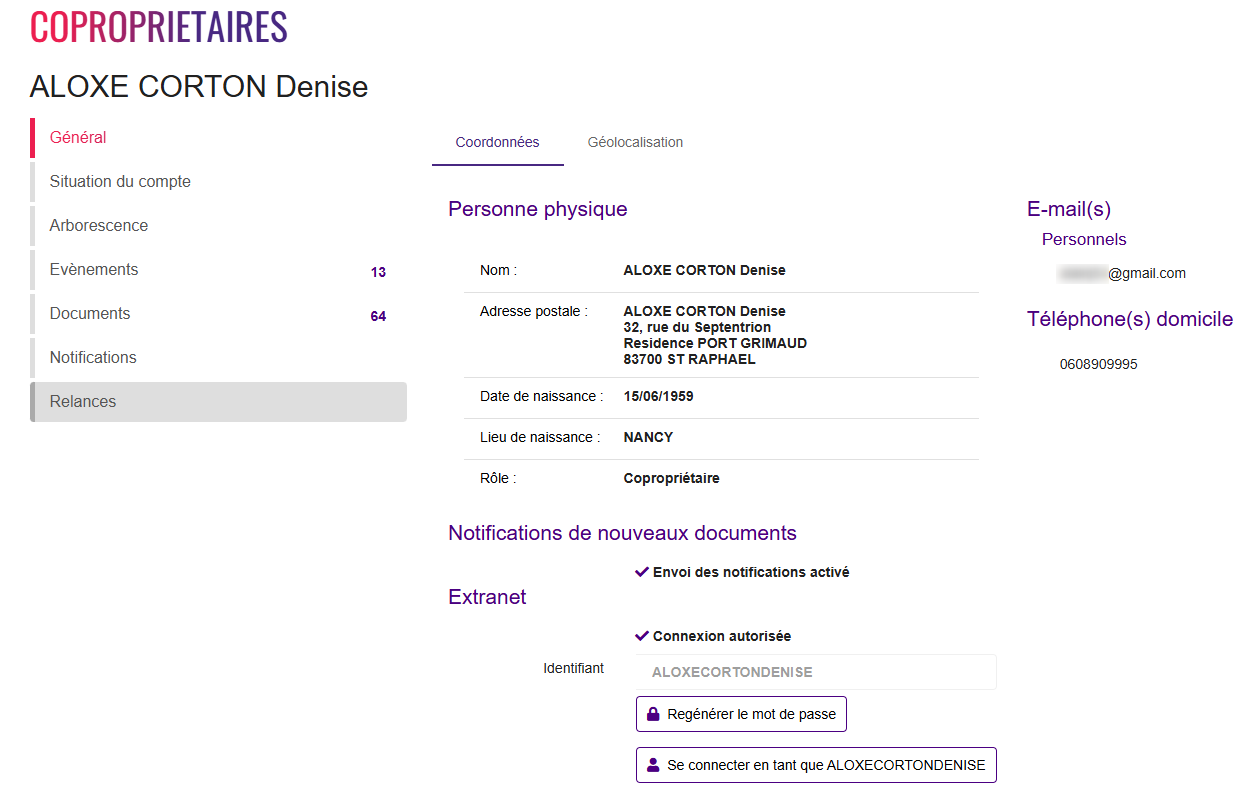Viewport: 1246px width, 796px height.
Task: Open the Documents sidebar section
Action: pyautogui.click(x=90, y=314)
